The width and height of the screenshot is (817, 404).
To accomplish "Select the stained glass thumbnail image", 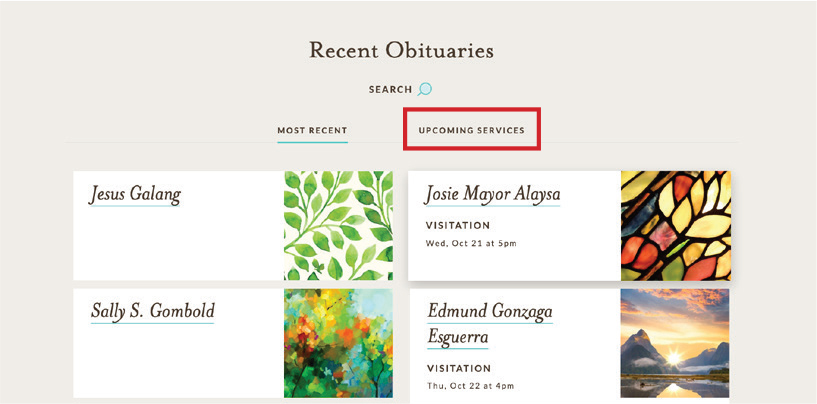I will pos(675,225).
